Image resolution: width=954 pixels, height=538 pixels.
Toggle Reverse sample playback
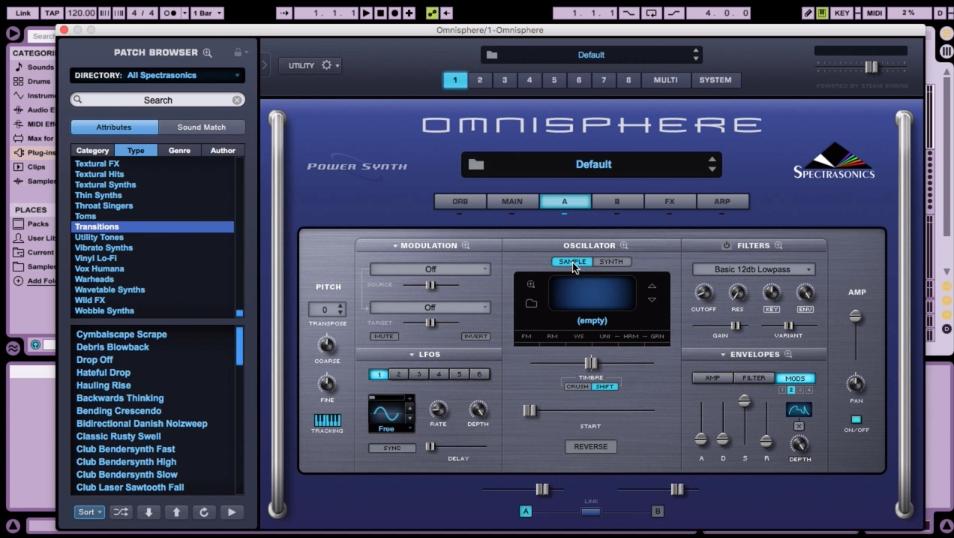pos(591,447)
